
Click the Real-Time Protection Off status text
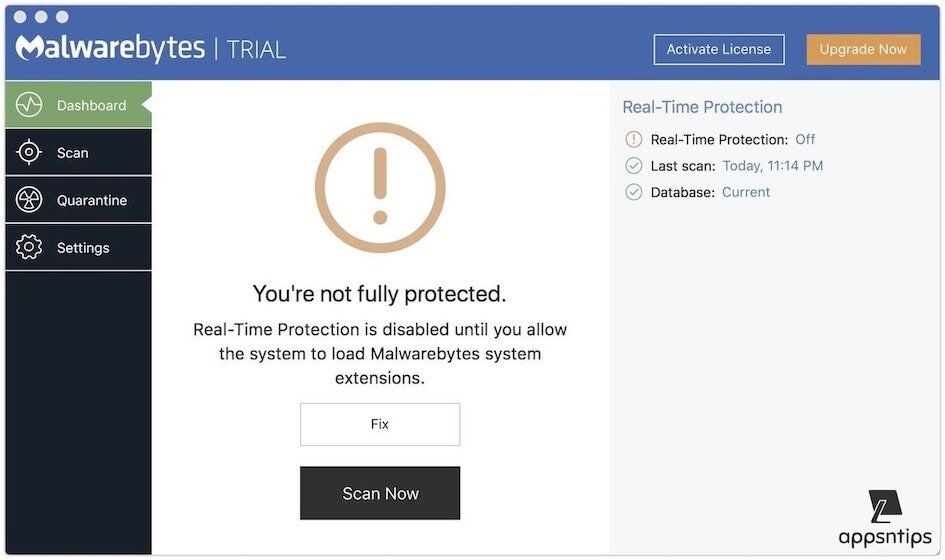805,140
